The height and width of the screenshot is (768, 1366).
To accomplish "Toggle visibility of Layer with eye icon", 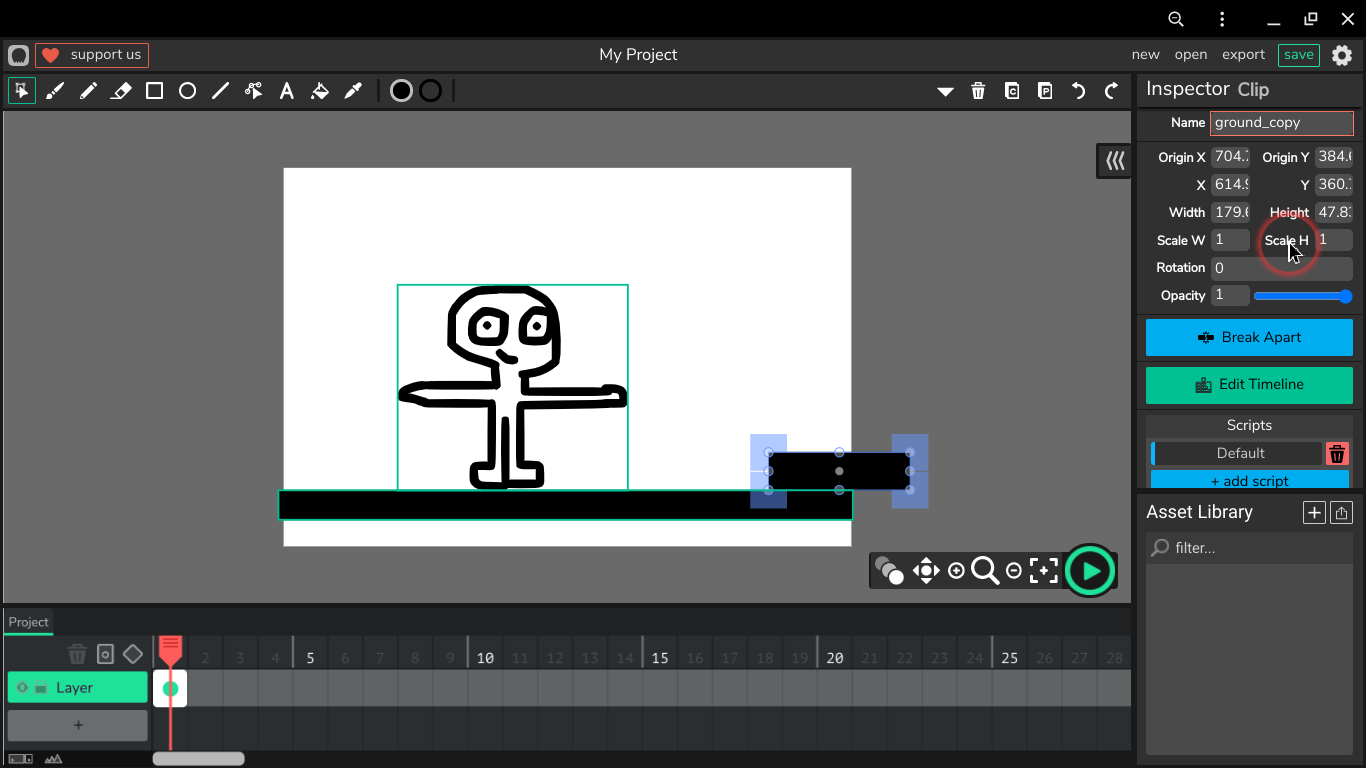I will pyautogui.click(x=22, y=688).
